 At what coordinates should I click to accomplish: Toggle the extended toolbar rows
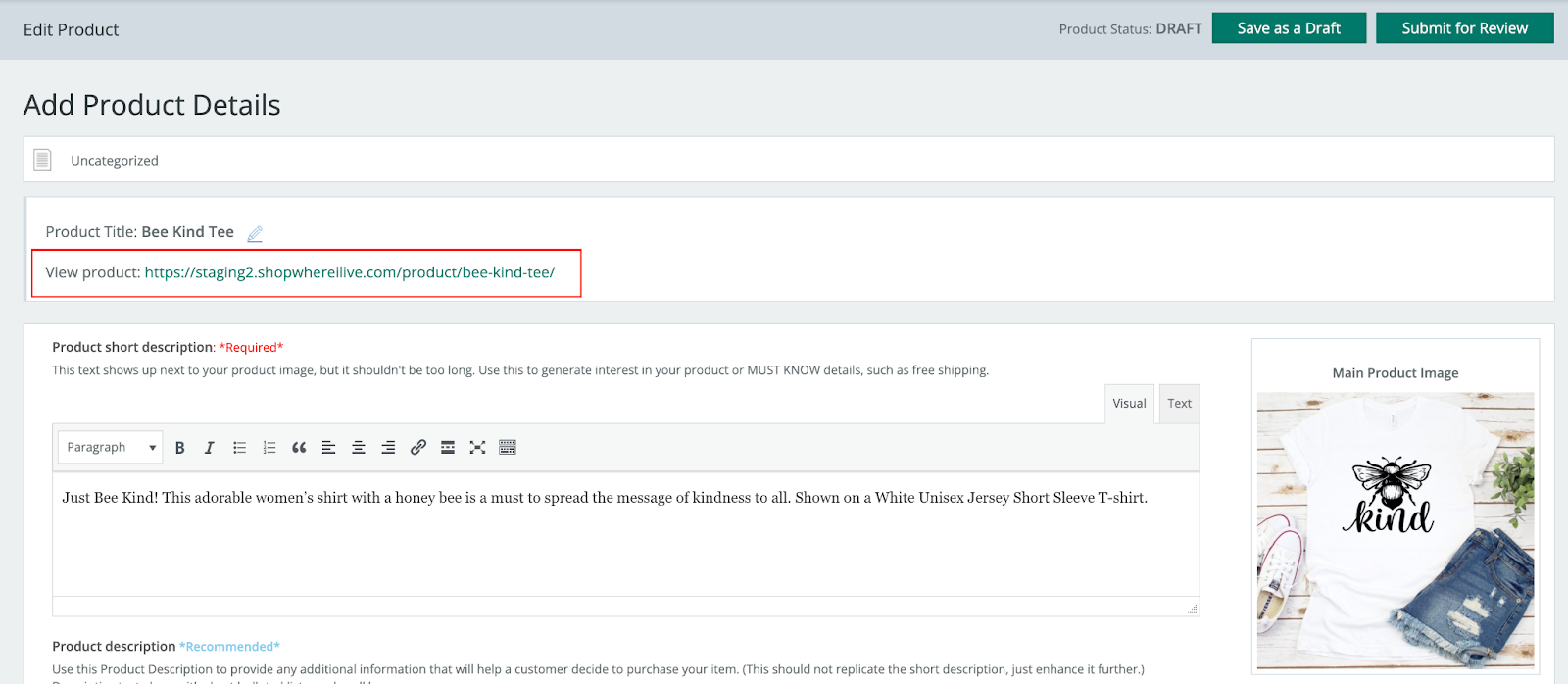tap(508, 448)
